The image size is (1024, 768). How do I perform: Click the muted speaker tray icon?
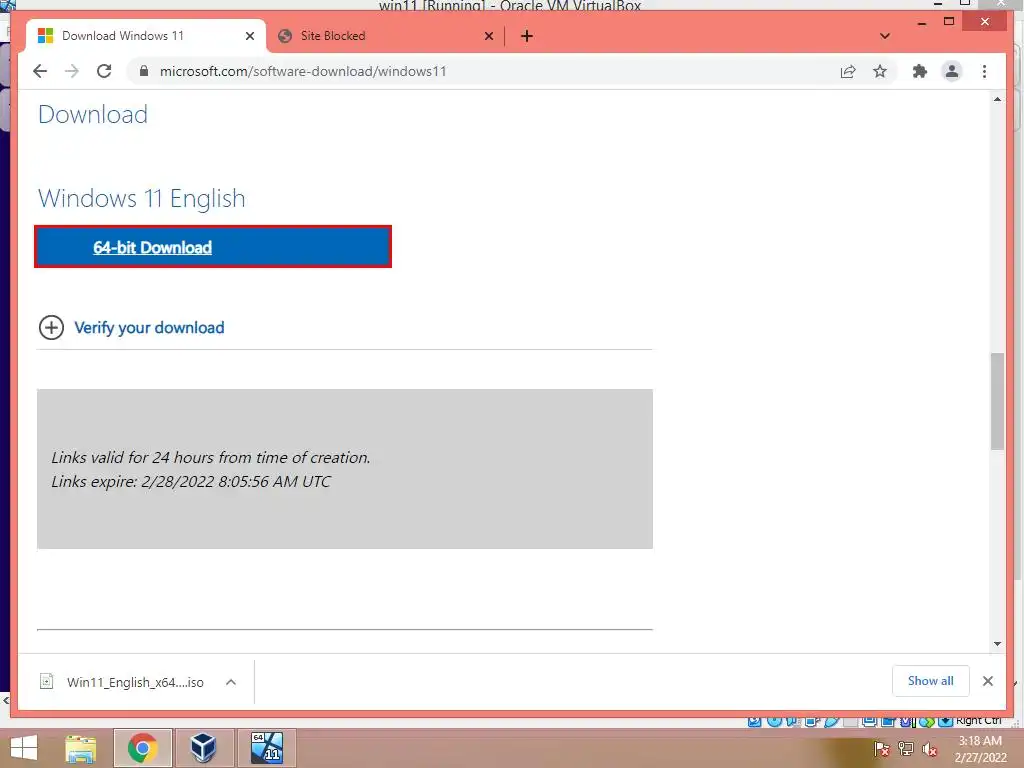click(930, 749)
